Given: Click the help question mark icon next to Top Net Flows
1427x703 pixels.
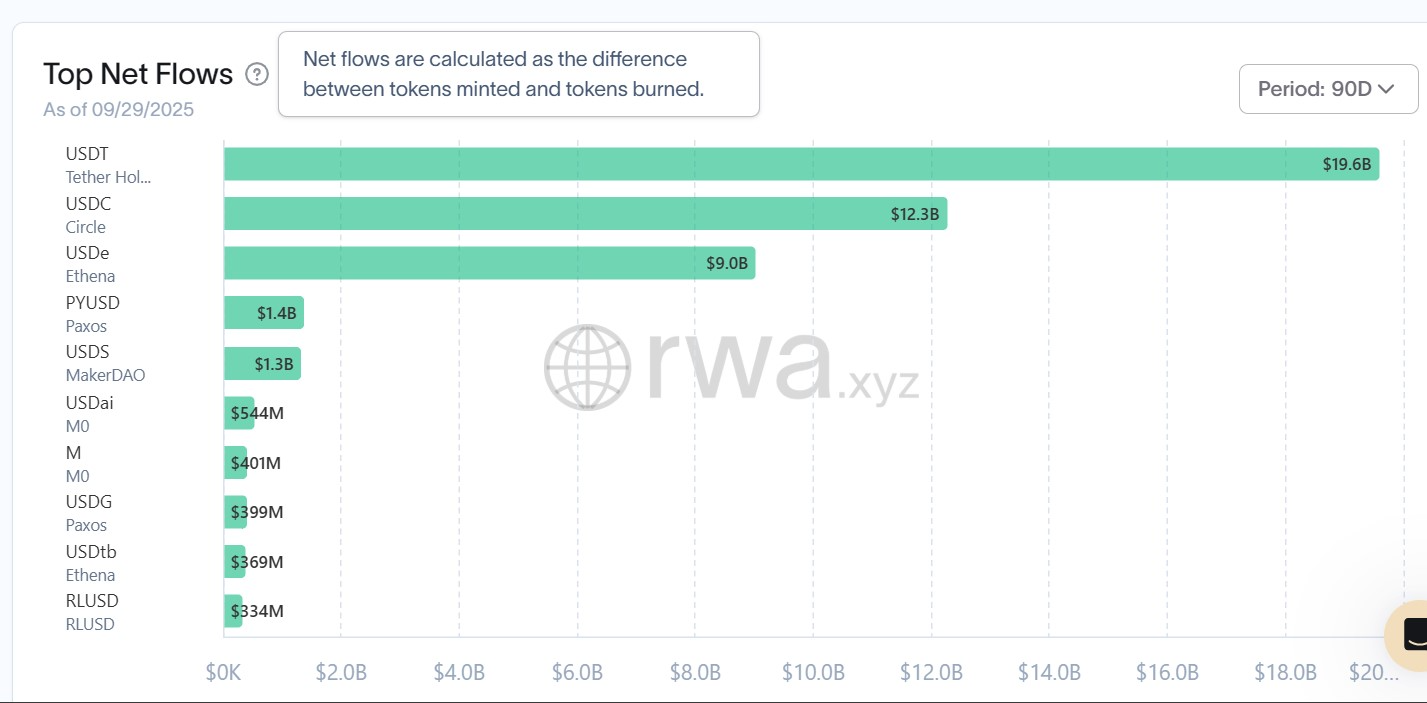Looking at the screenshot, I should [x=257, y=74].
